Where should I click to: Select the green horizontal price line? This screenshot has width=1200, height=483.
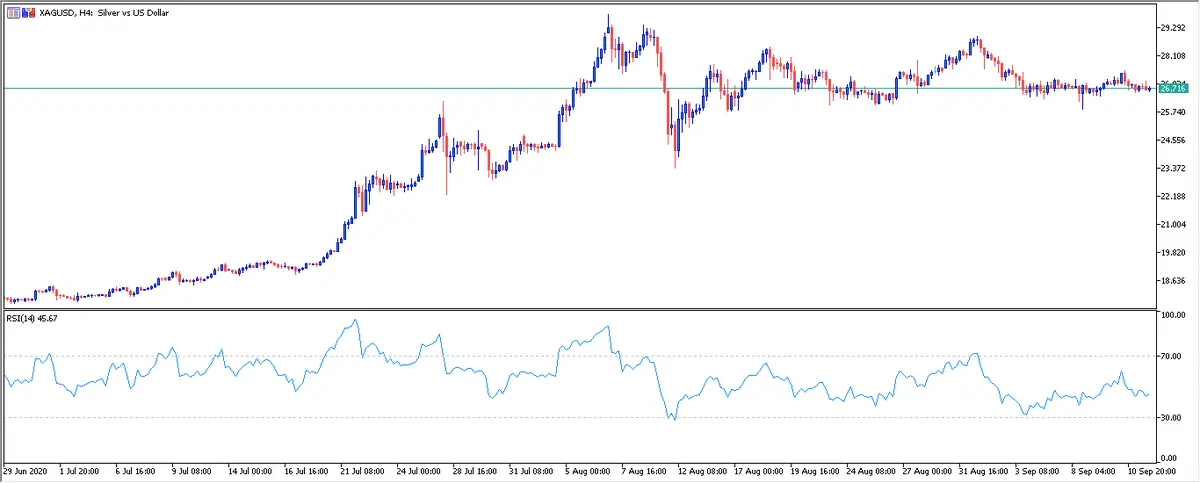[400, 88]
